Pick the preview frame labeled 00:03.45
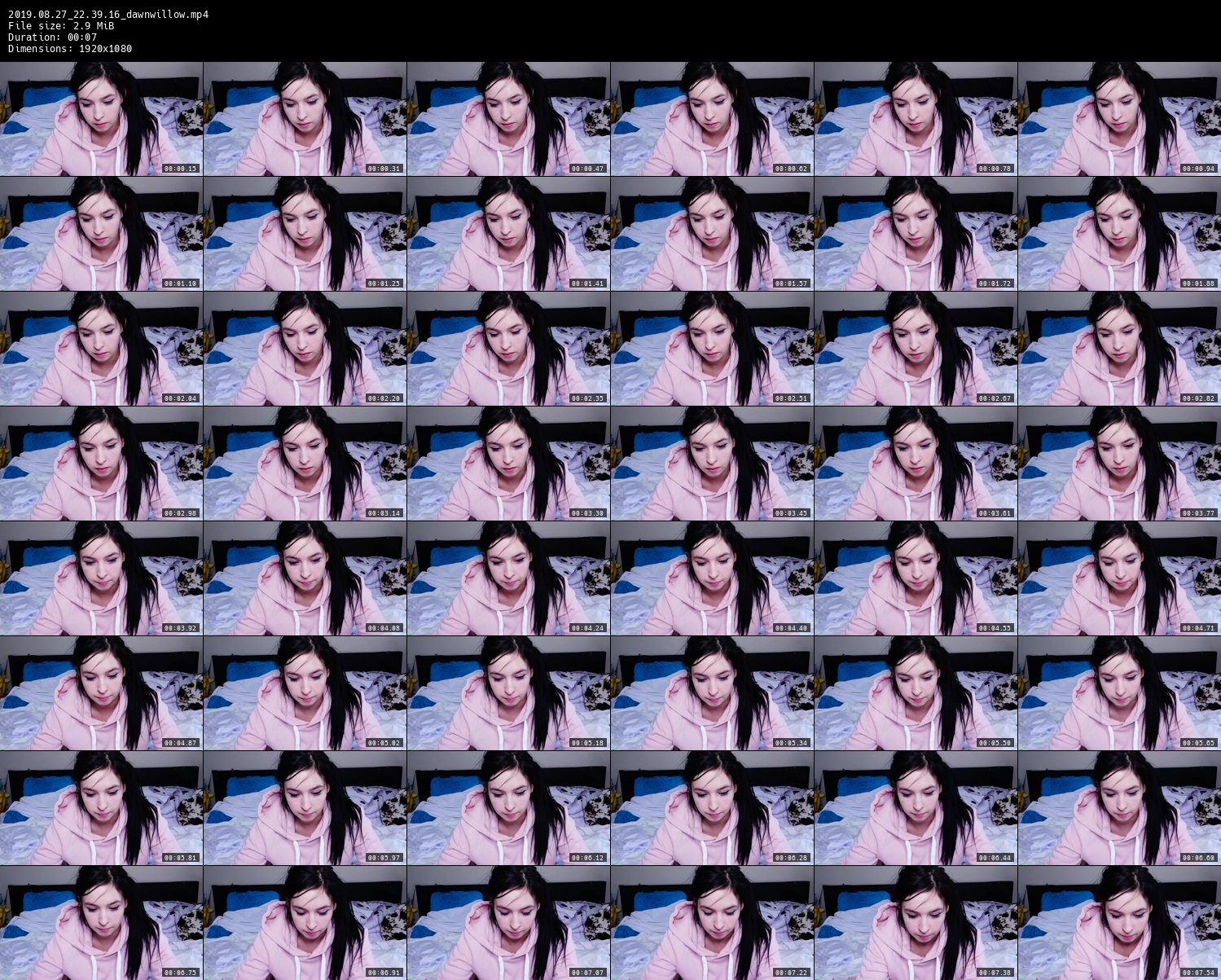Viewport: 1221px width, 980px height. click(712, 464)
